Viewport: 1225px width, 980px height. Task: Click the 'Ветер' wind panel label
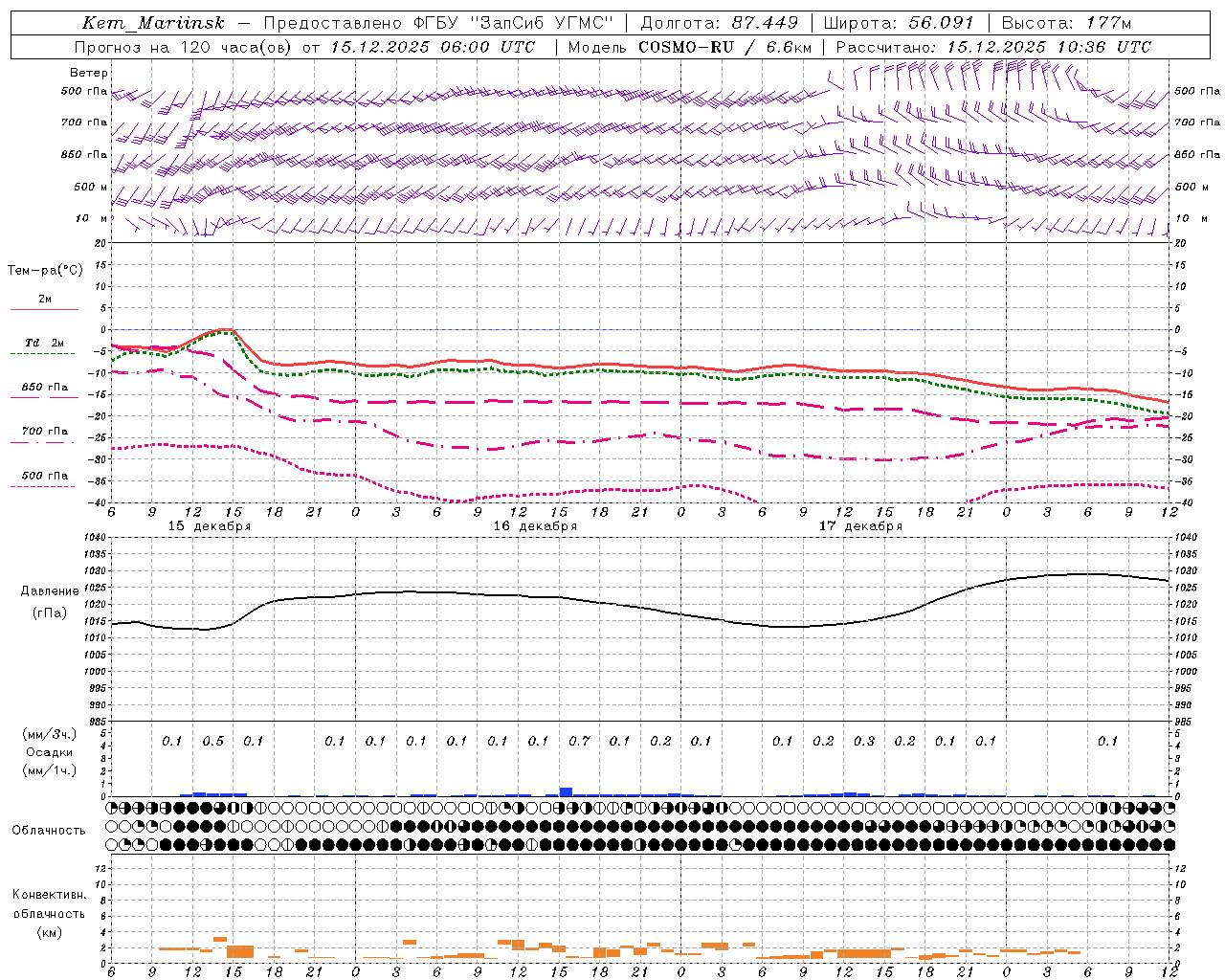(x=89, y=73)
